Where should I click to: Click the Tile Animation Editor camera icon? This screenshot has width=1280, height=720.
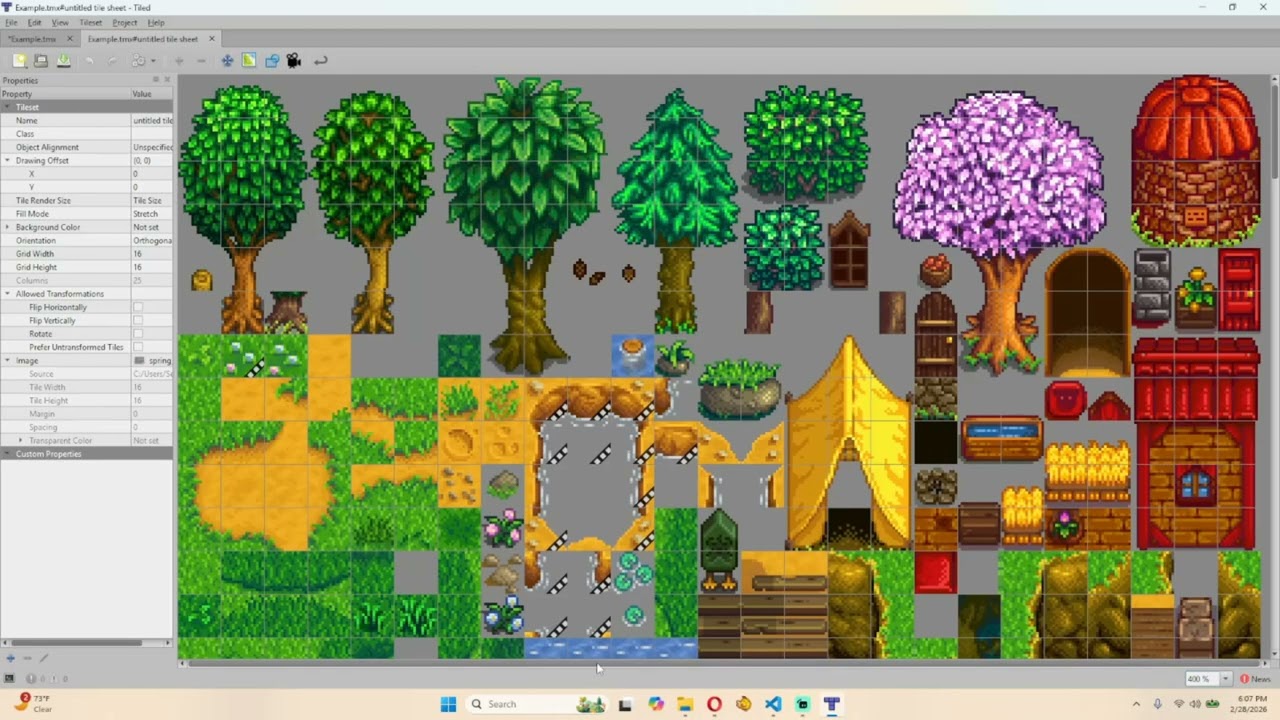click(x=293, y=61)
